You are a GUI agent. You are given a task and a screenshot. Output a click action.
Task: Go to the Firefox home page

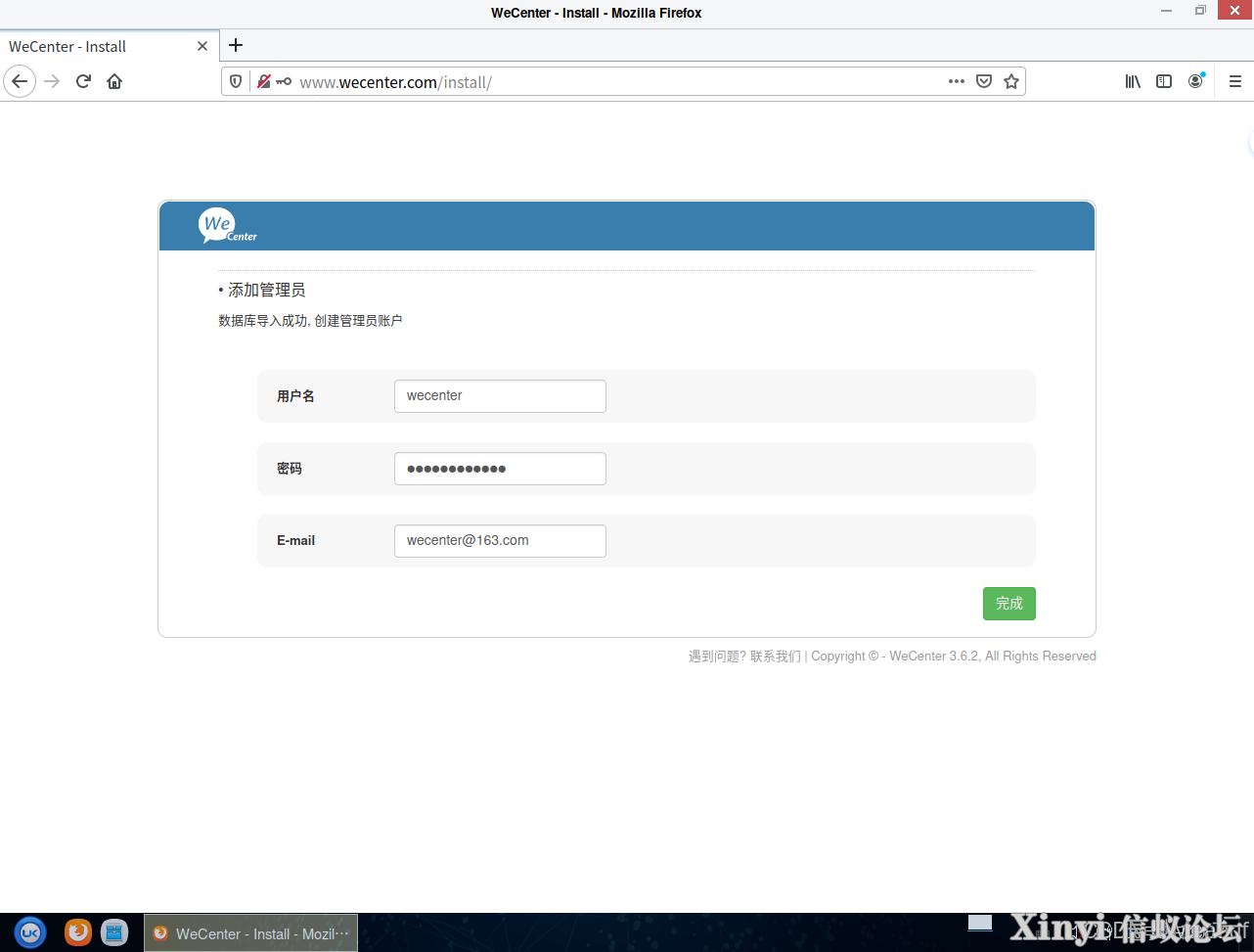point(114,81)
